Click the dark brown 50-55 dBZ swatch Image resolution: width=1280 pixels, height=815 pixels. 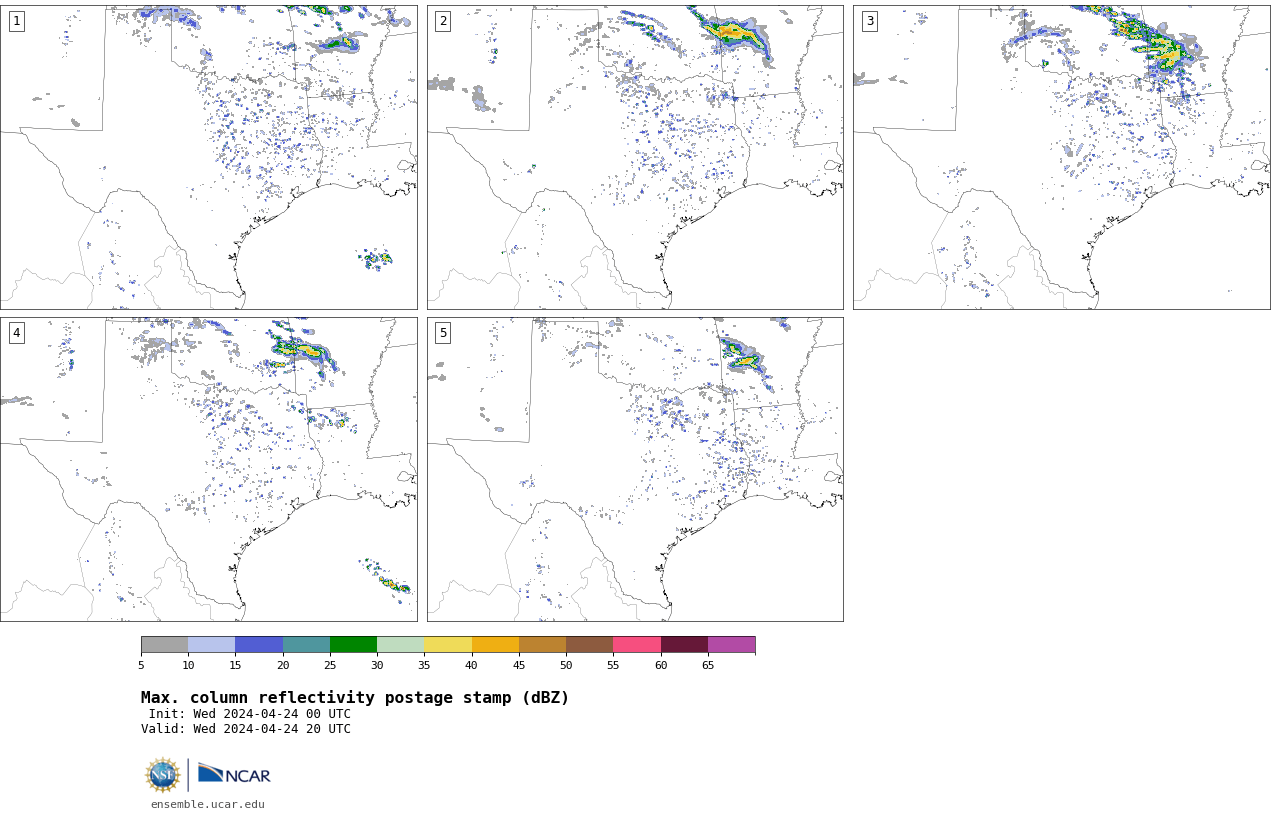pyautogui.click(x=589, y=645)
